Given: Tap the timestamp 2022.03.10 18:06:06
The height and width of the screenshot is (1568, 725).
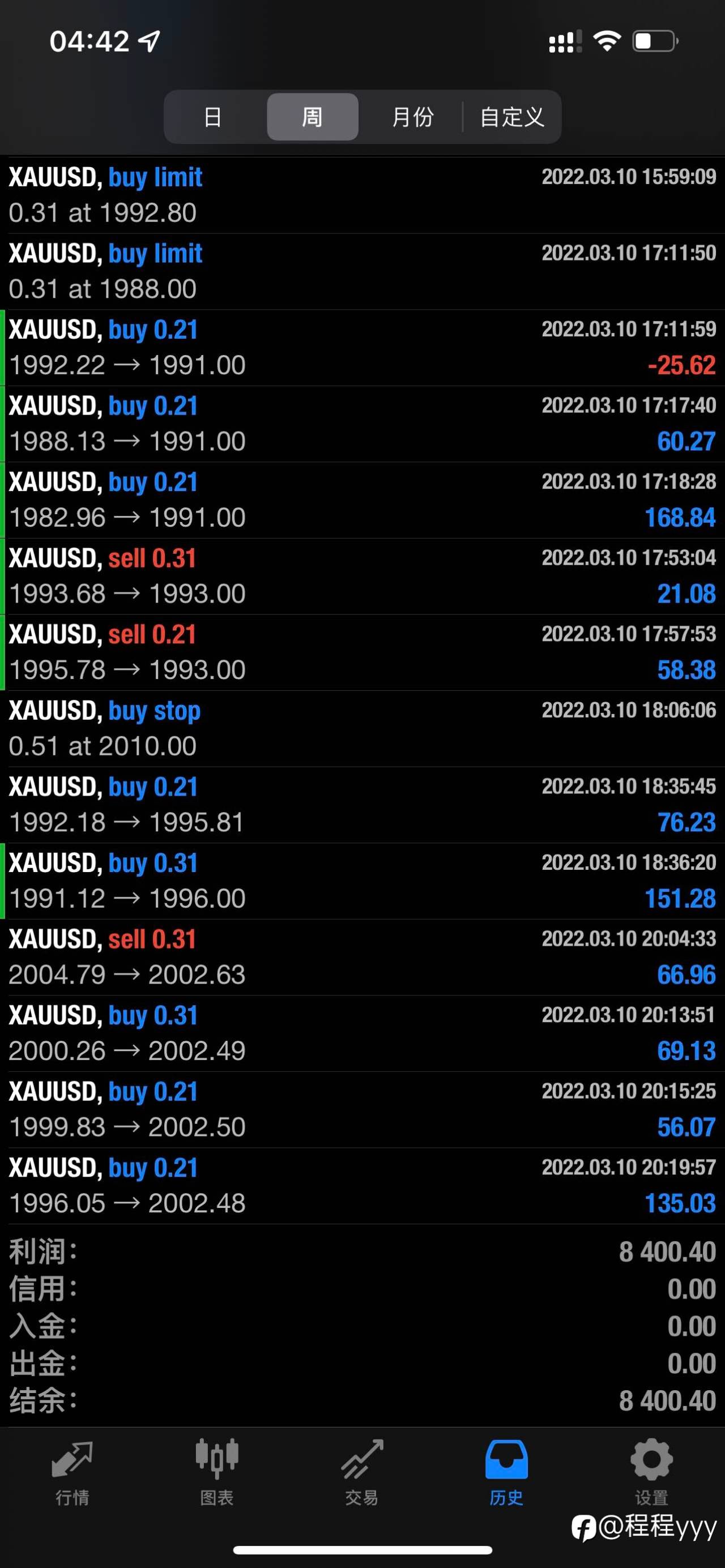Looking at the screenshot, I should (629, 710).
